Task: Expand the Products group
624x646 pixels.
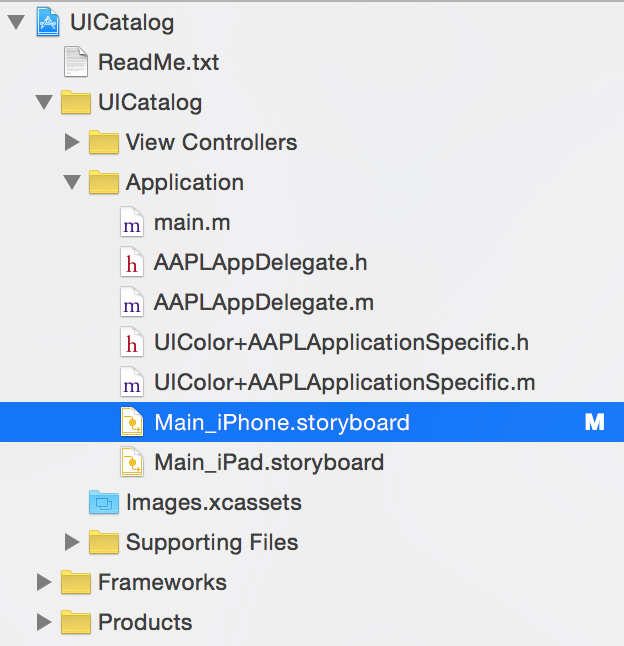Action: click(x=43, y=622)
